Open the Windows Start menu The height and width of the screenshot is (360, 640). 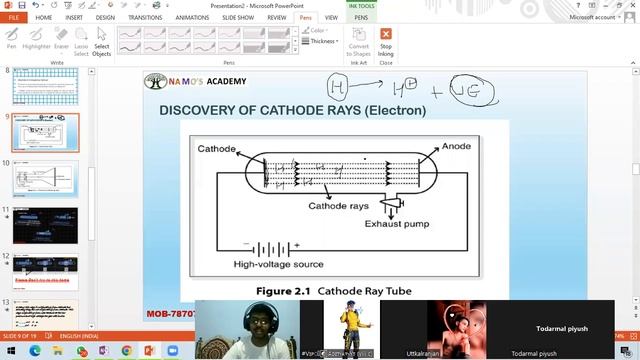11,351
